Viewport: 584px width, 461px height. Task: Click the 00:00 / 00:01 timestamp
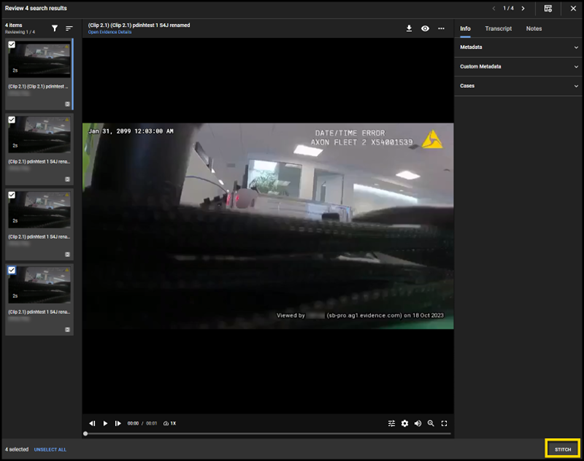pyautogui.click(x=142, y=423)
